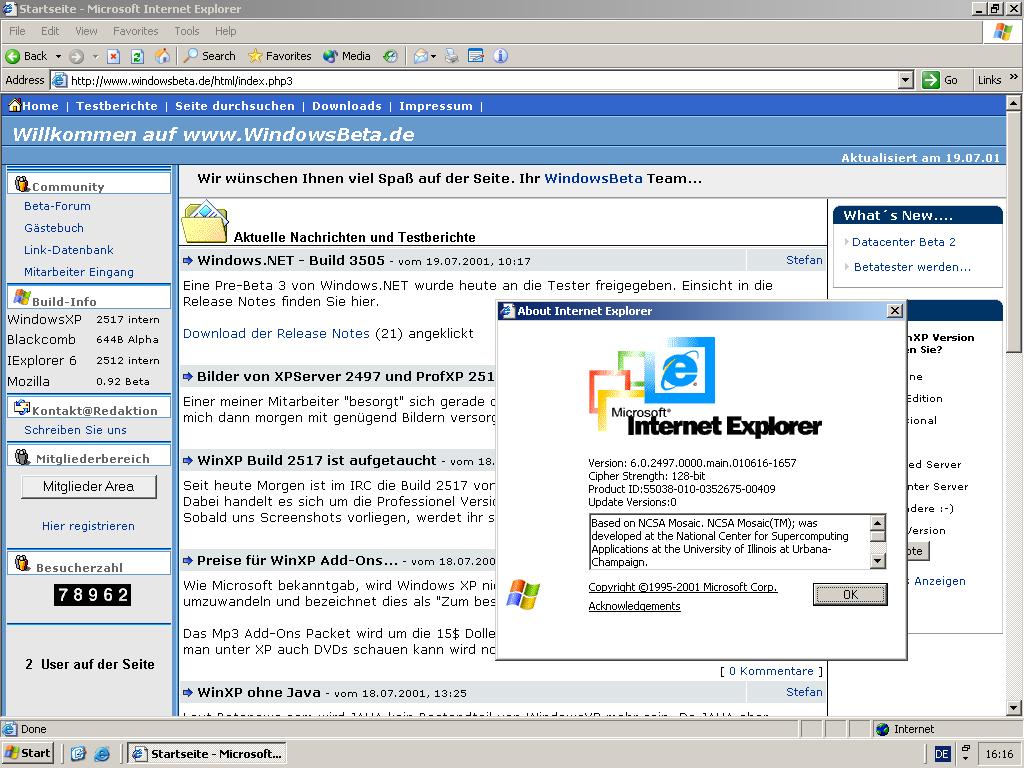
Task: Click the Go button next to address
Action: coord(940,80)
